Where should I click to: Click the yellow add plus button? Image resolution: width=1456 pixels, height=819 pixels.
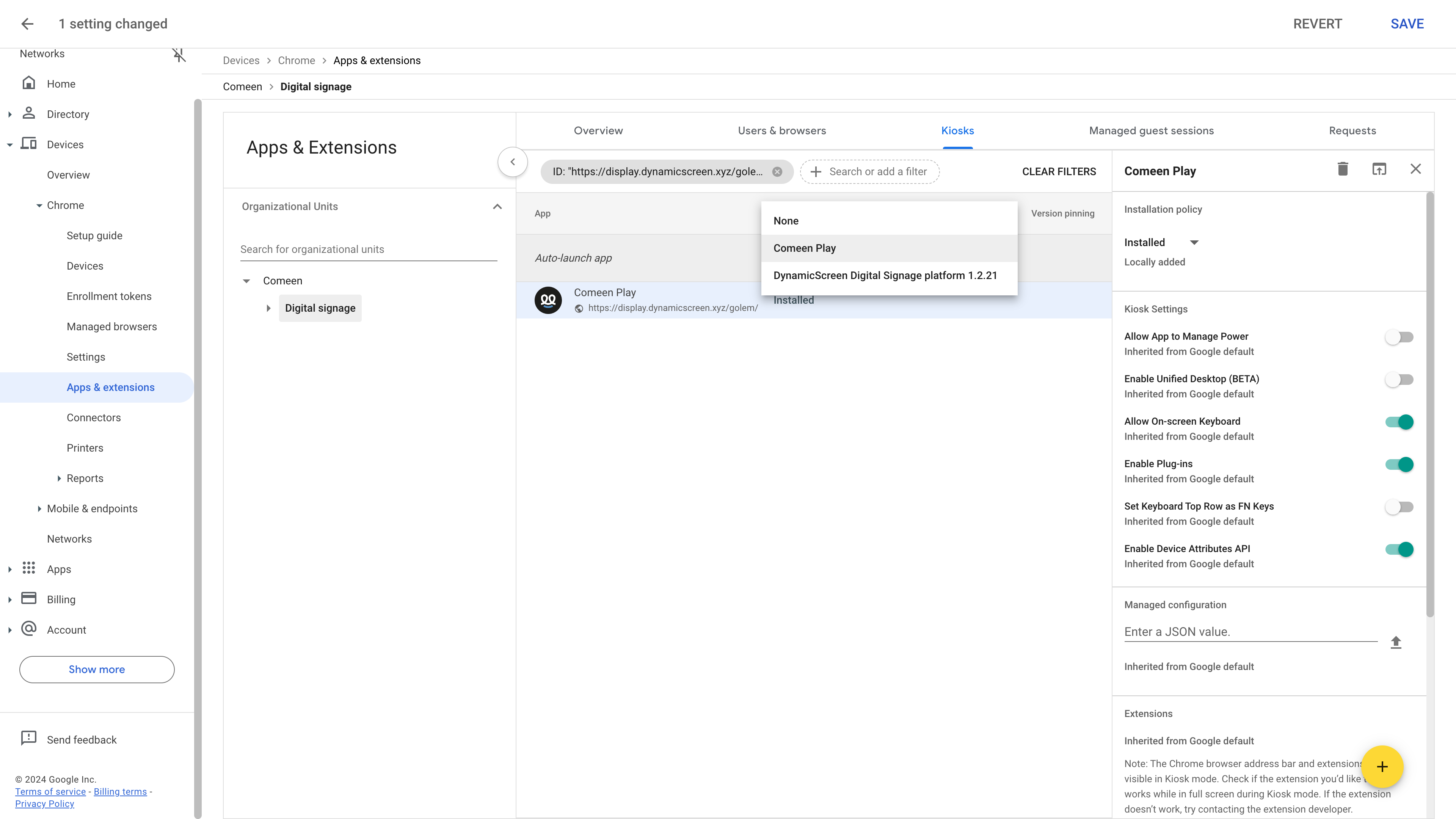click(1382, 767)
